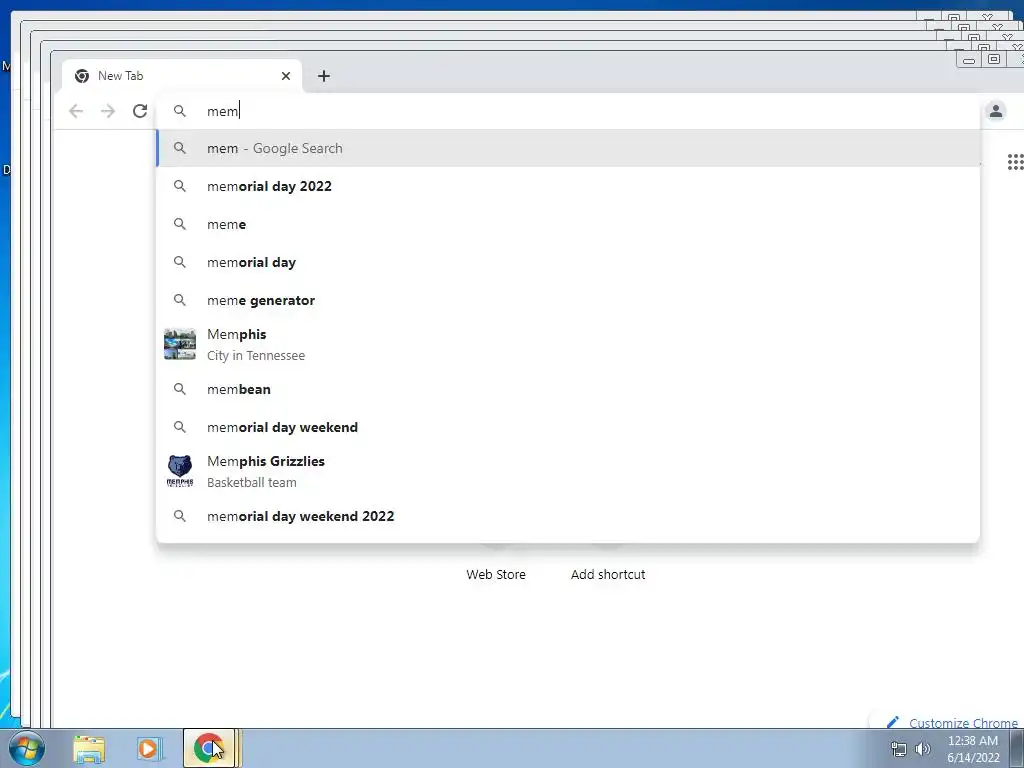Click the forward navigation arrow
This screenshot has height=768, width=1024.
108,111
